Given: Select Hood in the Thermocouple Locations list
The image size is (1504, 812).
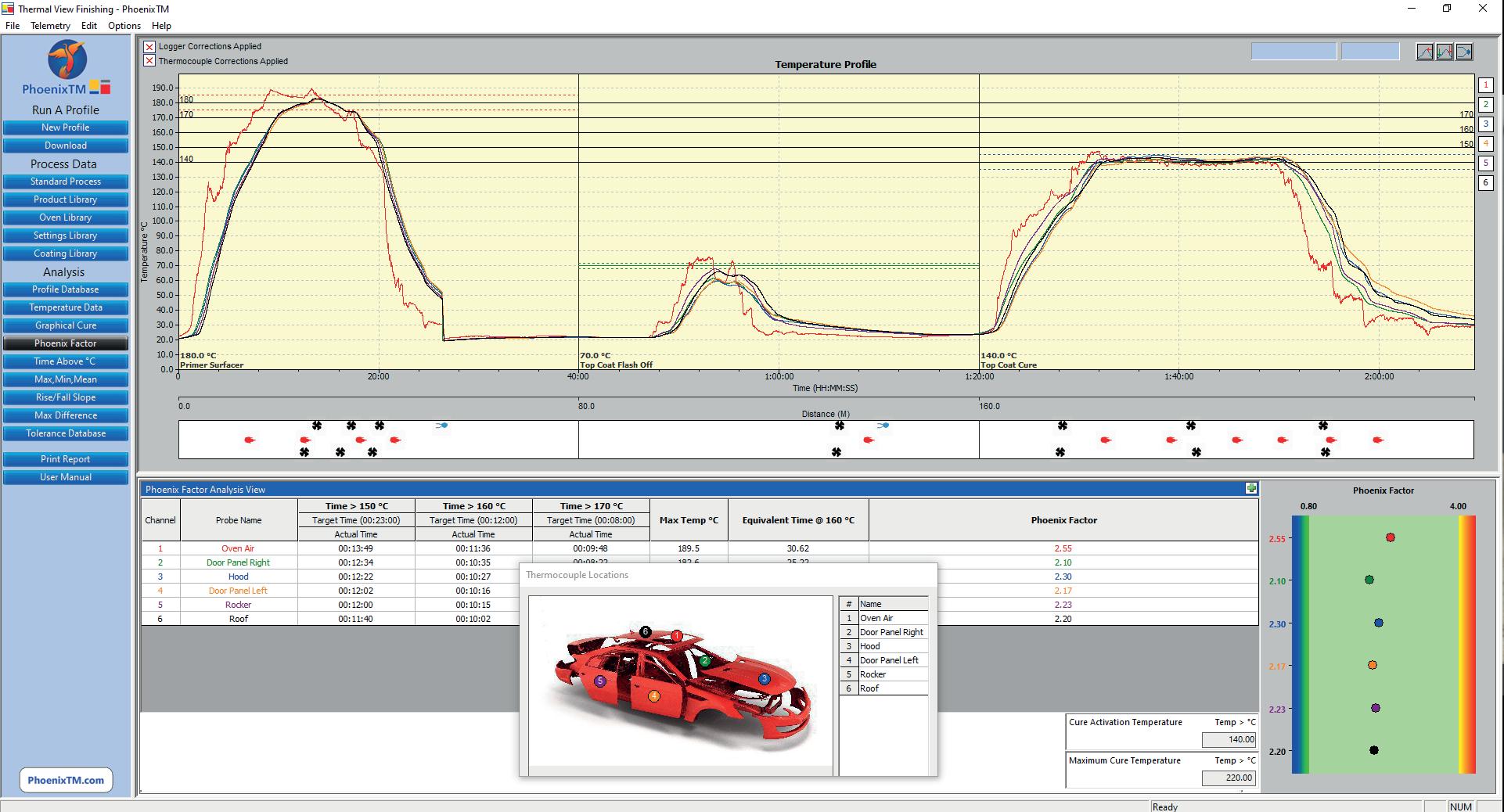Looking at the screenshot, I should [870, 646].
